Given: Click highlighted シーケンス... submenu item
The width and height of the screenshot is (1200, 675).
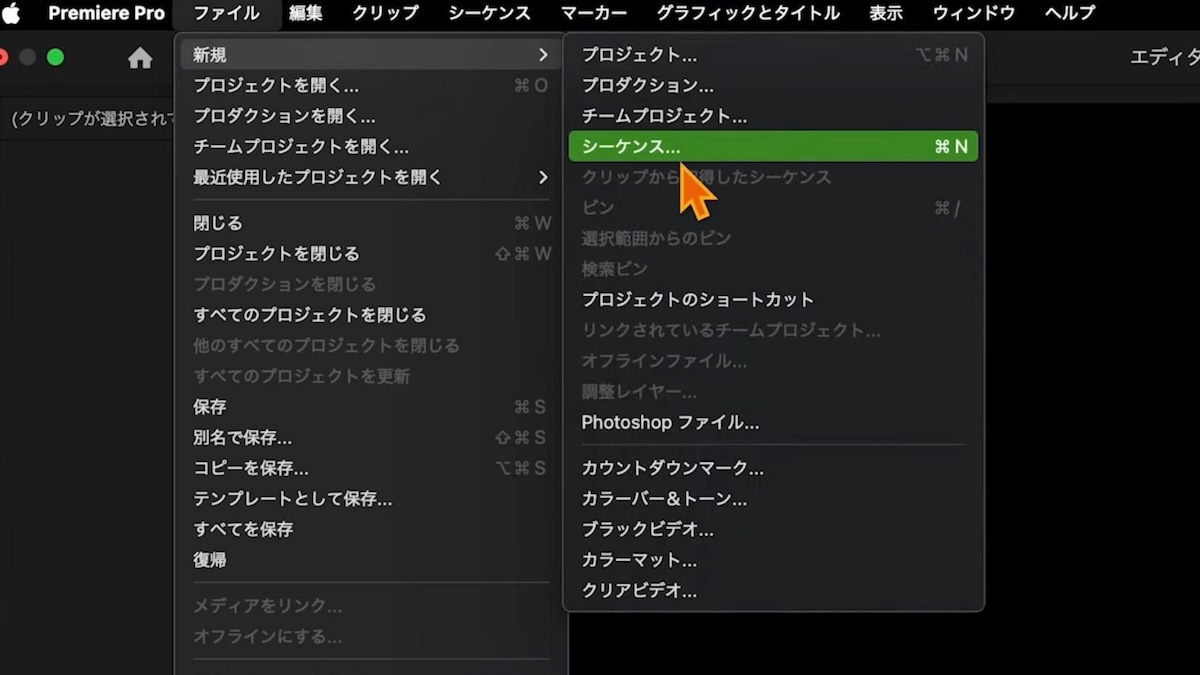Looking at the screenshot, I should coord(774,146).
